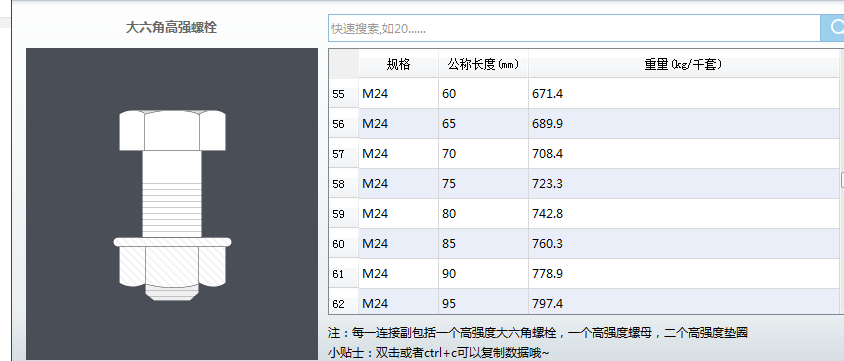Select the weight value 778.9
This screenshot has height=361, width=844.
tap(684, 274)
